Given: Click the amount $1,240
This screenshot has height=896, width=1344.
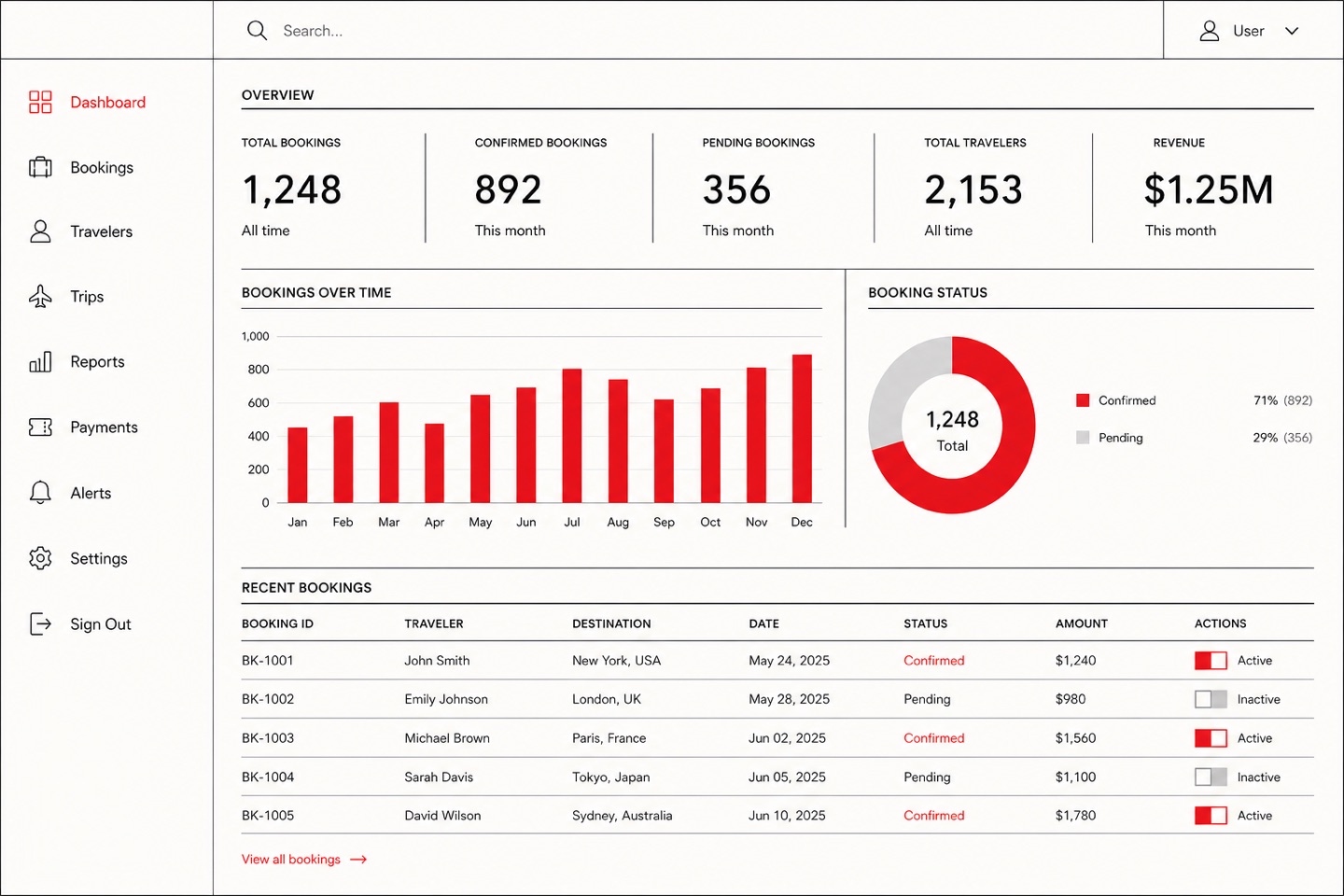Looking at the screenshot, I should pyautogui.click(x=1076, y=661).
